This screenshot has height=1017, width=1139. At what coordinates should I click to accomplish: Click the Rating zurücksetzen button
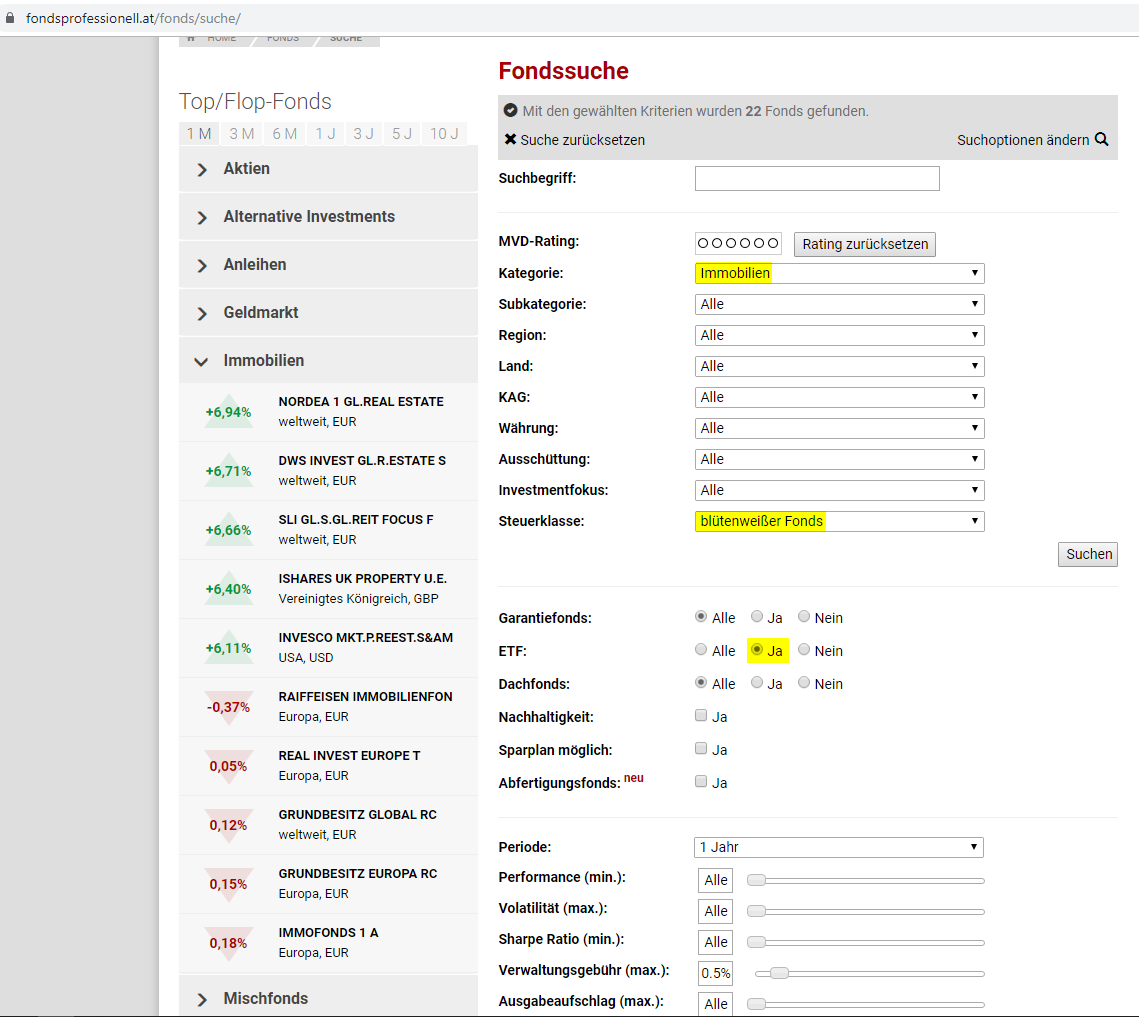[865, 244]
